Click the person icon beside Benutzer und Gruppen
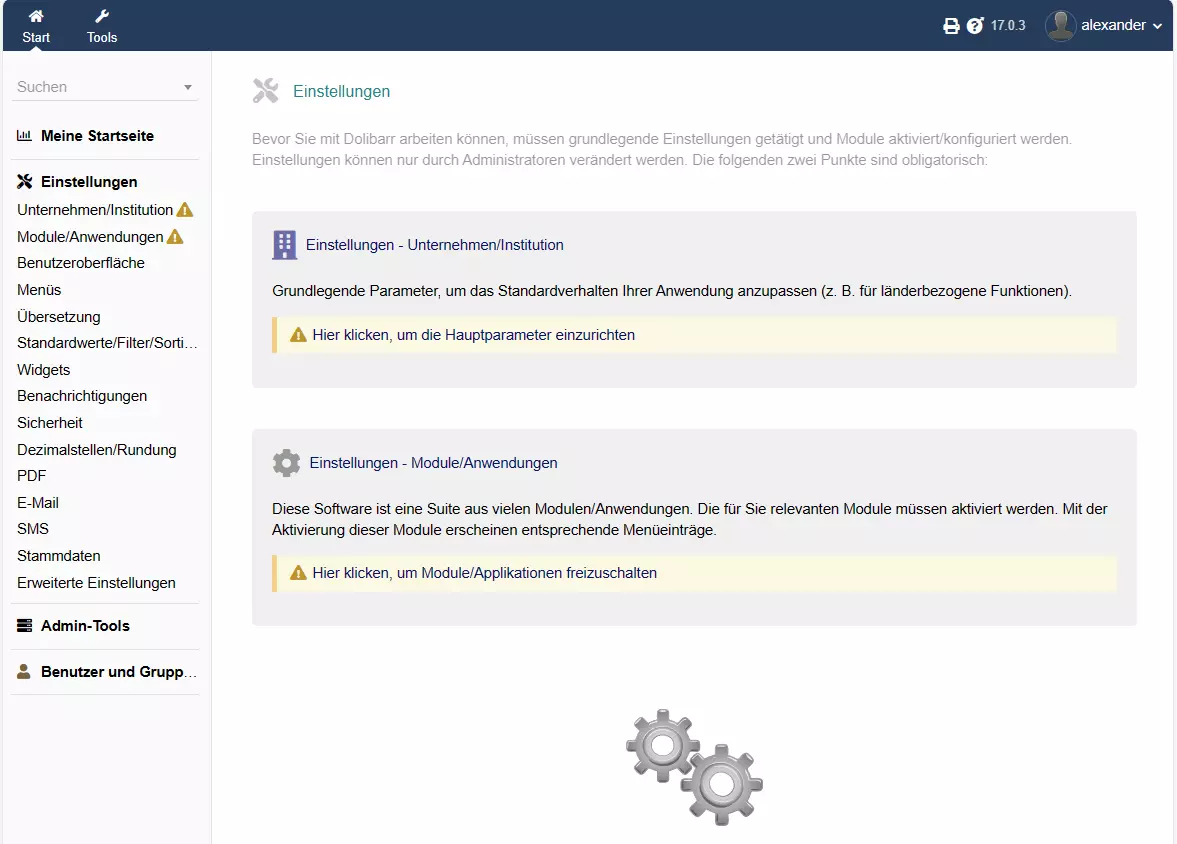The image size is (1177, 844). point(24,671)
